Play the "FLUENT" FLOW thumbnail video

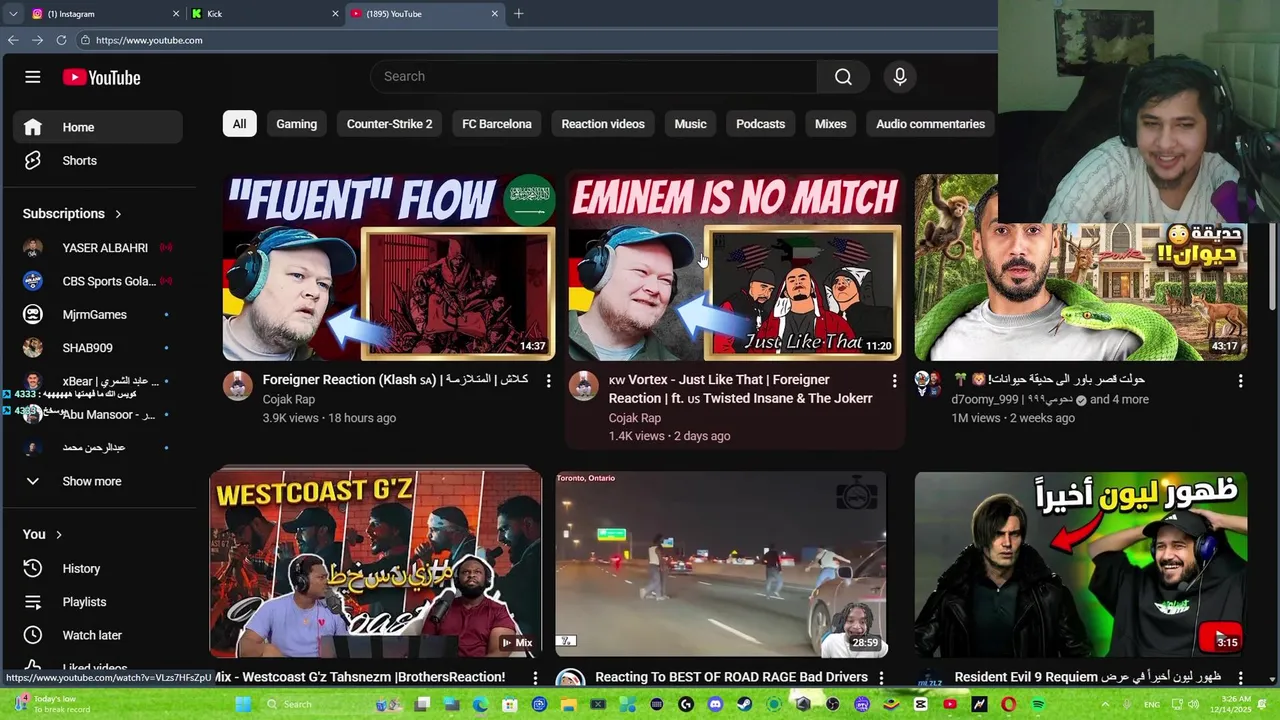click(x=389, y=267)
